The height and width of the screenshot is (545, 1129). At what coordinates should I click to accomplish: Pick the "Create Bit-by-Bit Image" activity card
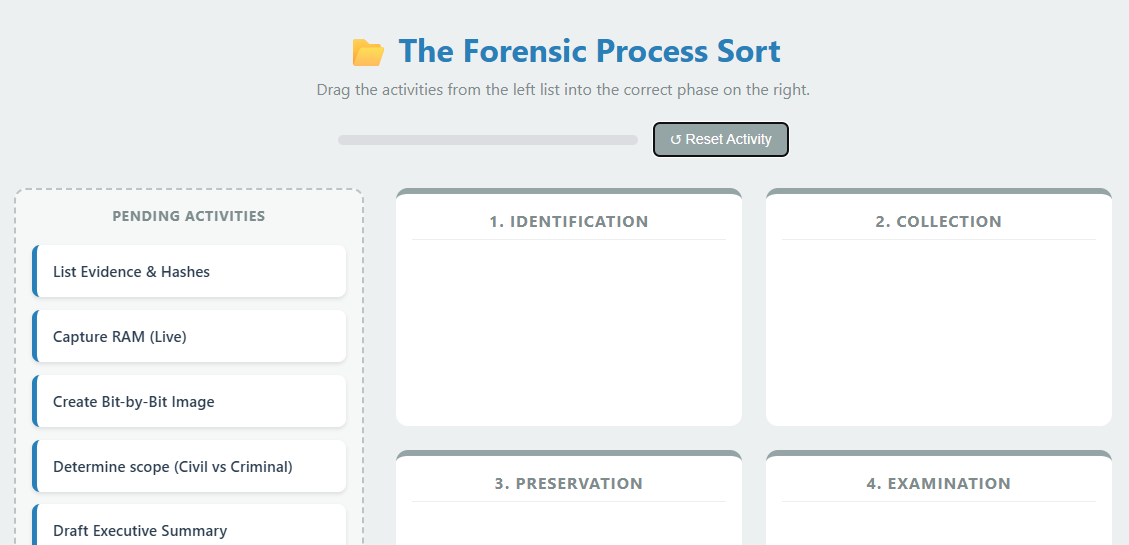pos(189,402)
